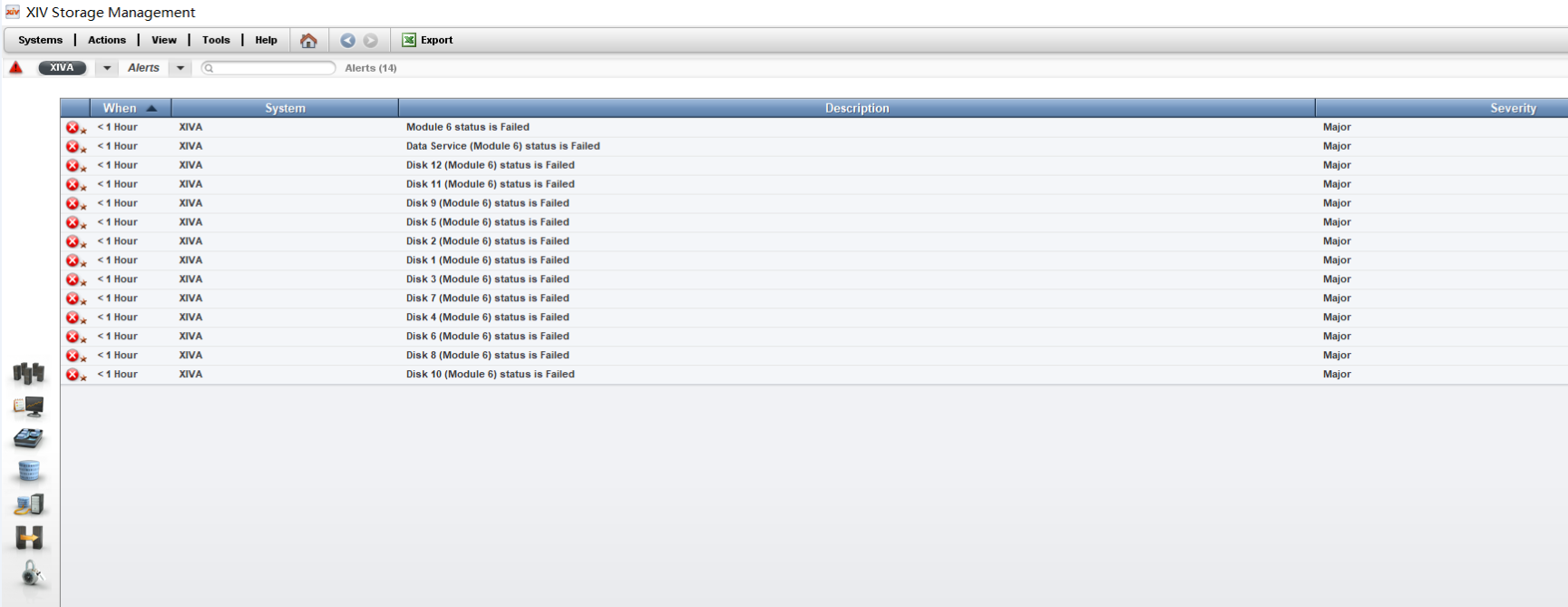Open the View menu
Viewport: 1568px width, 607px height.
click(x=164, y=40)
